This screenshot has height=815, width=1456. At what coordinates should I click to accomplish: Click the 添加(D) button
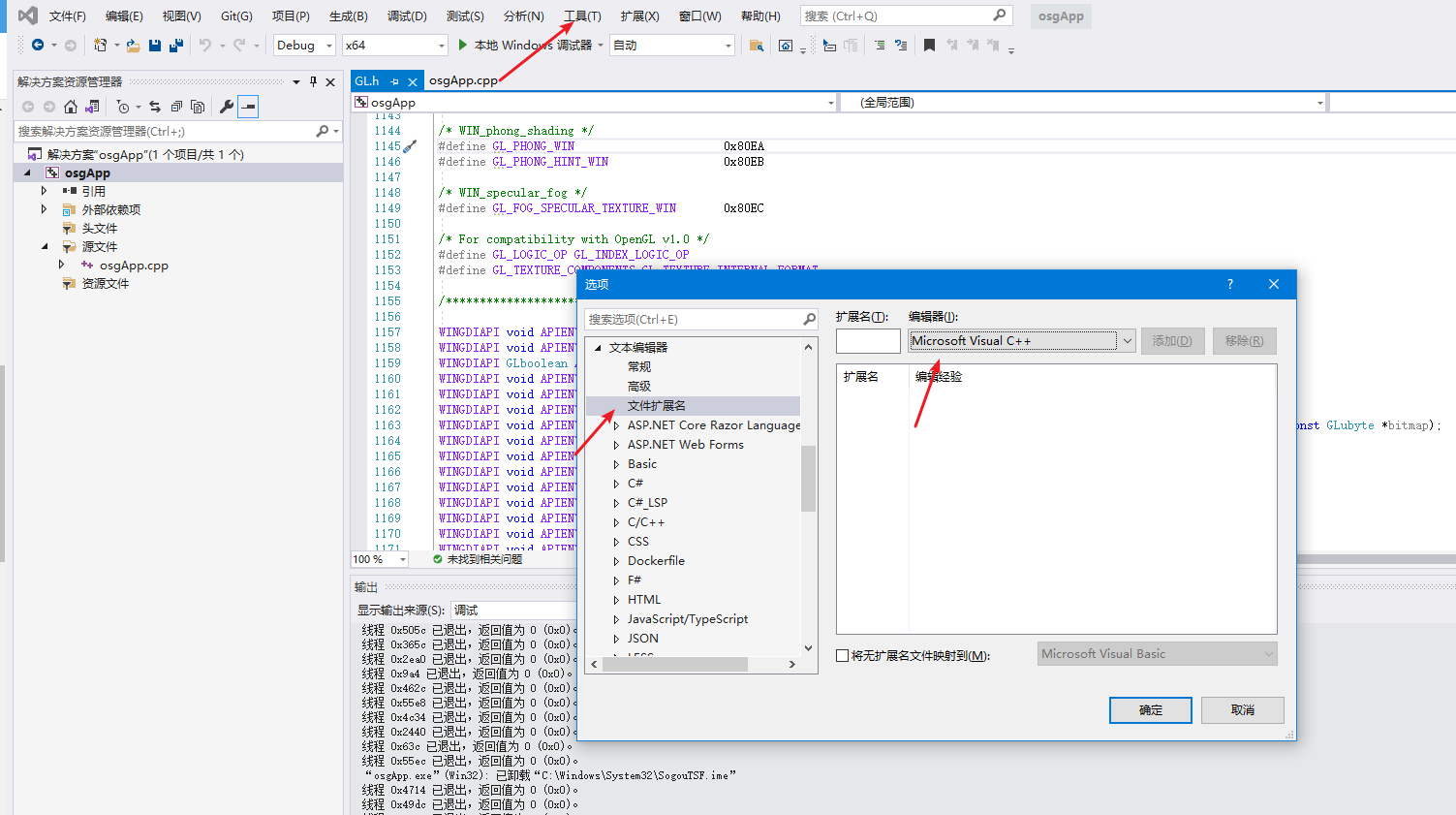pyautogui.click(x=1172, y=340)
